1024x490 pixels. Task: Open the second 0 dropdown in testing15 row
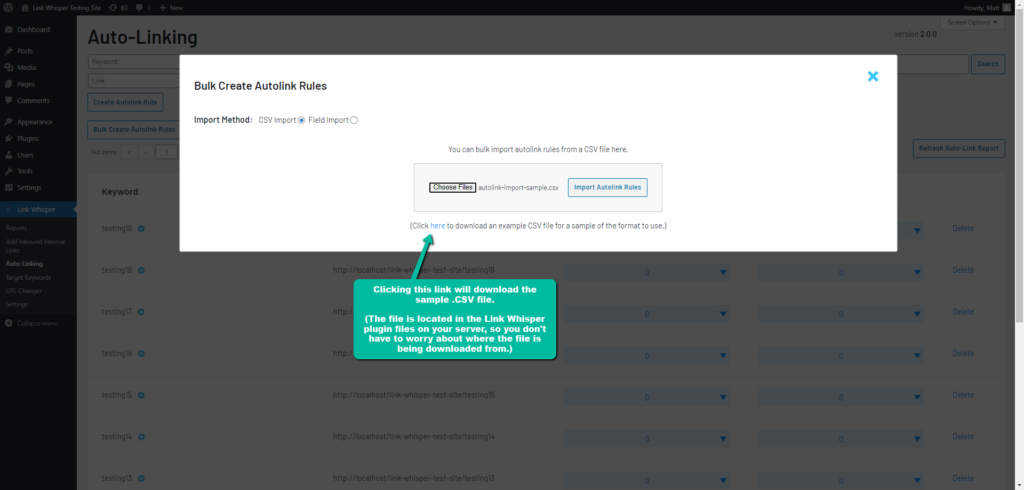click(x=840, y=397)
